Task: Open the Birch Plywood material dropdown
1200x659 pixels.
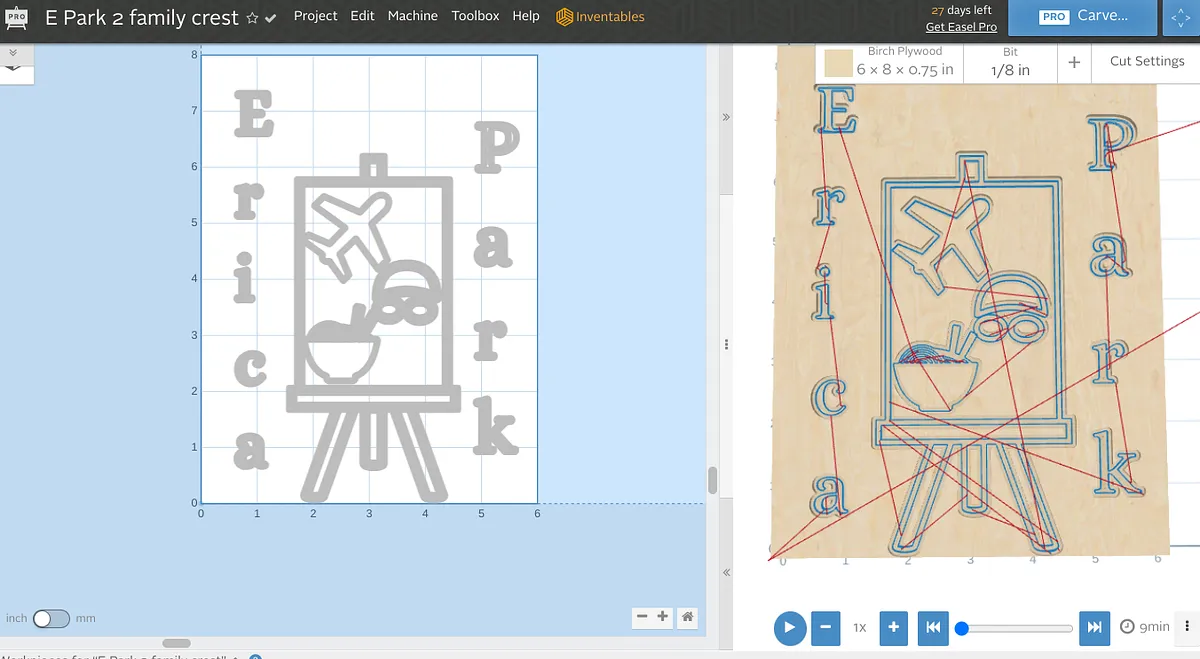Action: [889, 62]
